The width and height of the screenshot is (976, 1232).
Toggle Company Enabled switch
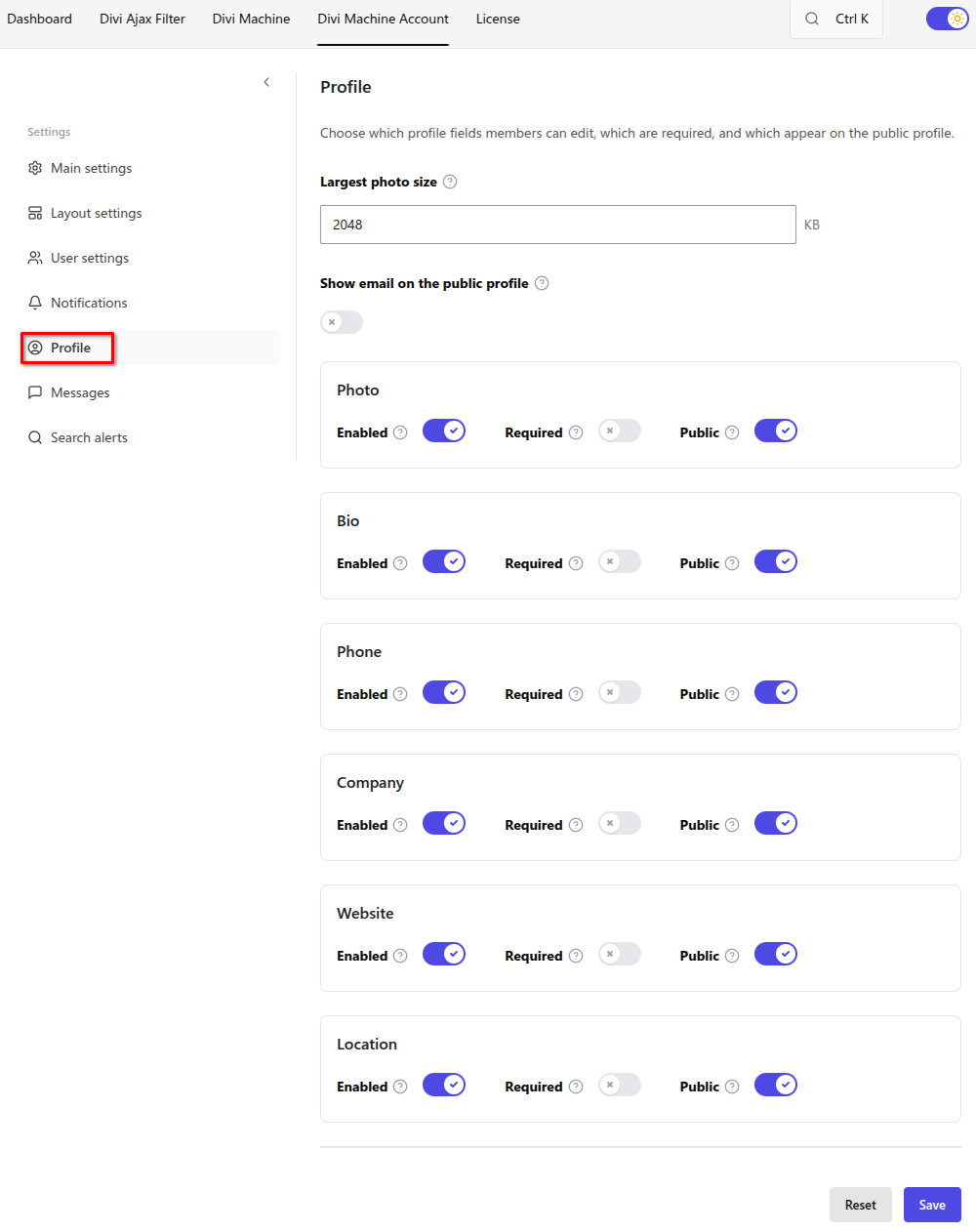click(444, 823)
